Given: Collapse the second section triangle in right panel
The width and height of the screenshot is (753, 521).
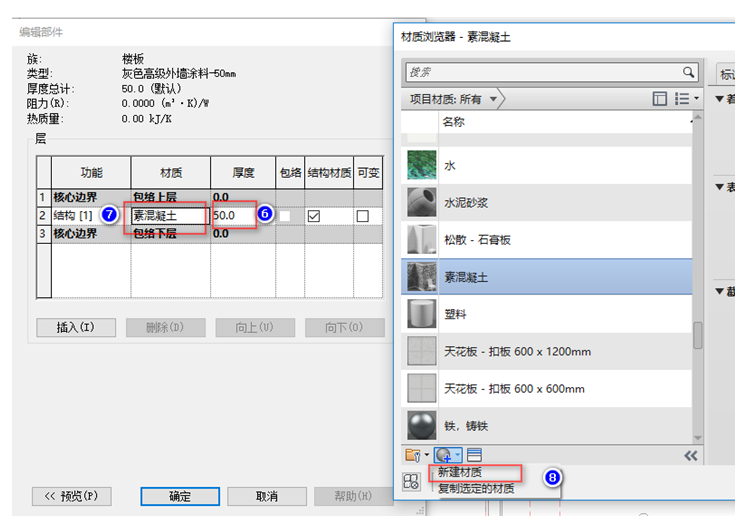Looking at the screenshot, I should pyautogui.click(x=719, y=187).
